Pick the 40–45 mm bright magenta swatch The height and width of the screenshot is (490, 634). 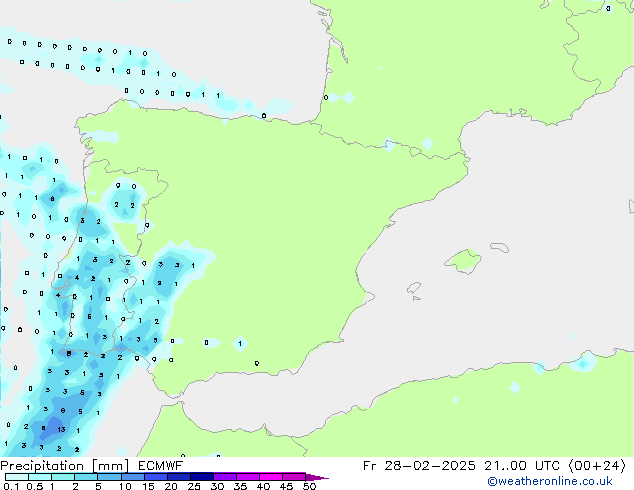click(x=271, y=477)
